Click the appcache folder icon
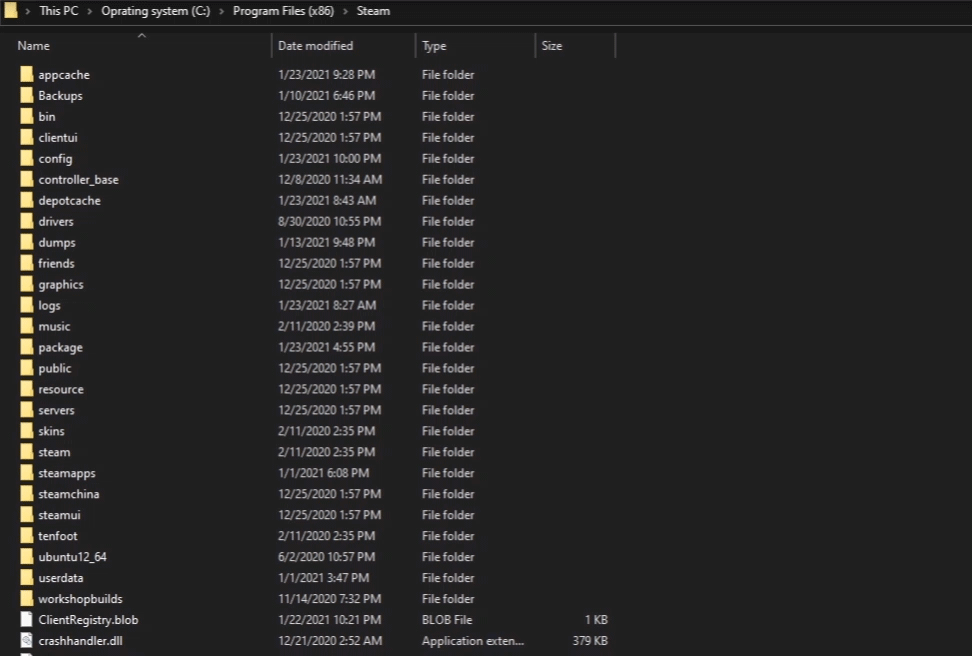The image size is (972, 656). pyautogui.click(x=26, y=75)
